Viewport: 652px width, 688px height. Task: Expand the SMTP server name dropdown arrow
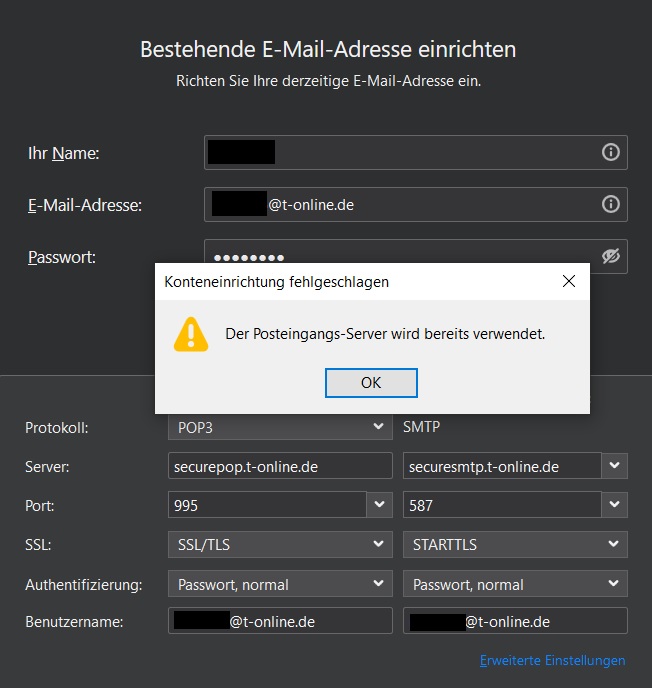(615, 466)
